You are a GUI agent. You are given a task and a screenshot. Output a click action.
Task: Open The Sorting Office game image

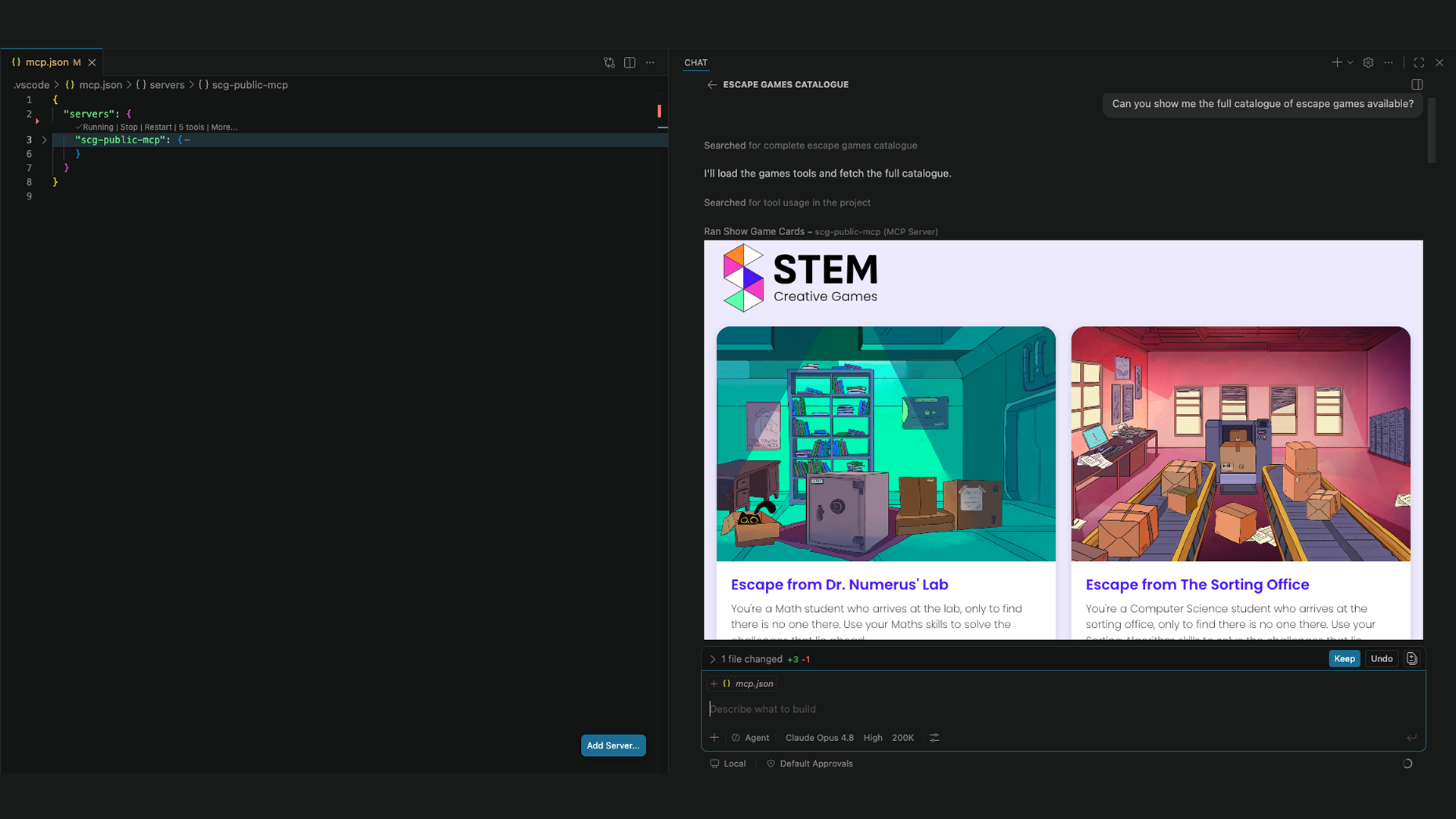coord(1241,444)
